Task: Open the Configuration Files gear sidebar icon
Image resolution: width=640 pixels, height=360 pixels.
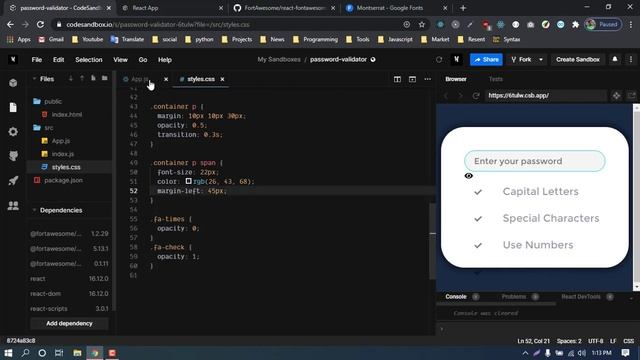Action: click(x=13, y=131)
